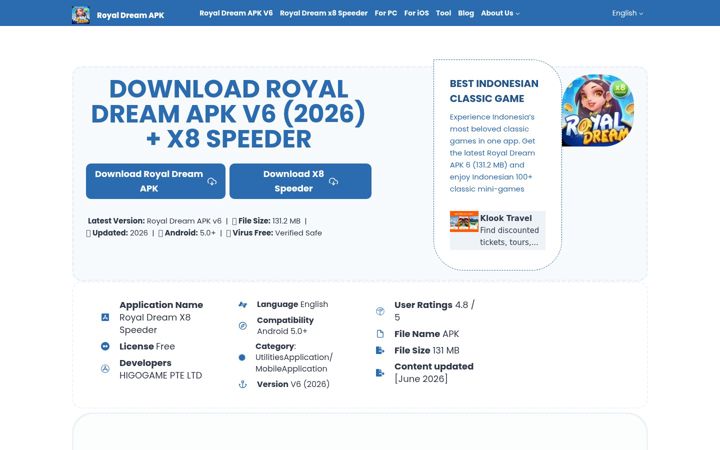This screenshot has width=720, height=450.
Task: Click the File Size icon
Action: [x=380, y=350]
